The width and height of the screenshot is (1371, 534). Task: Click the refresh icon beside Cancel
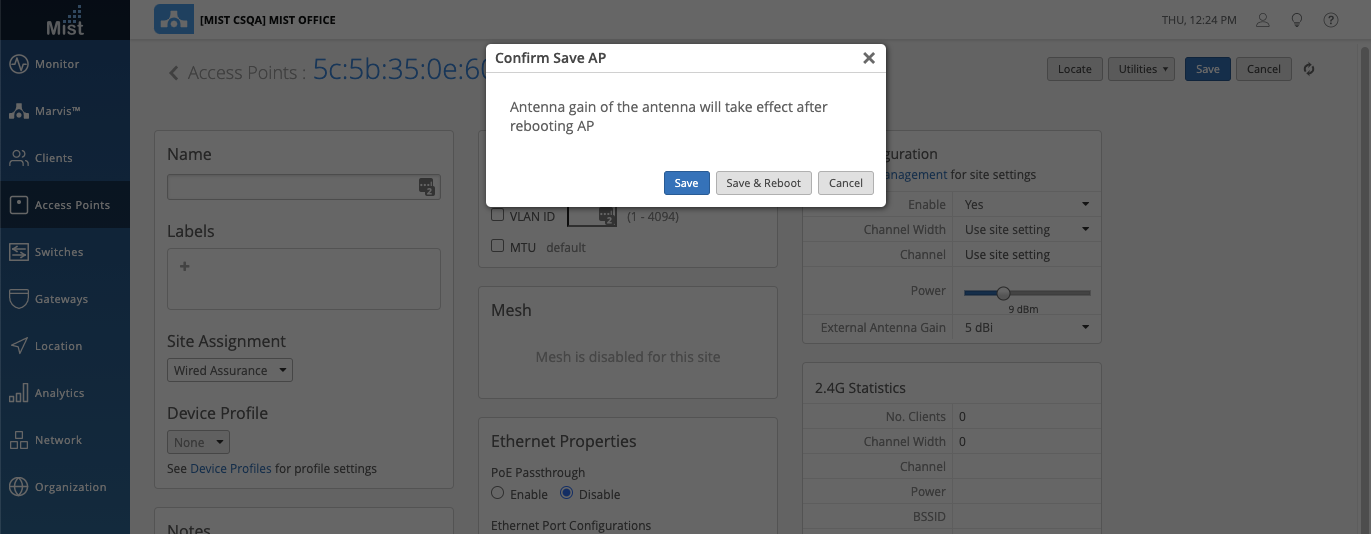[1308, 69]
